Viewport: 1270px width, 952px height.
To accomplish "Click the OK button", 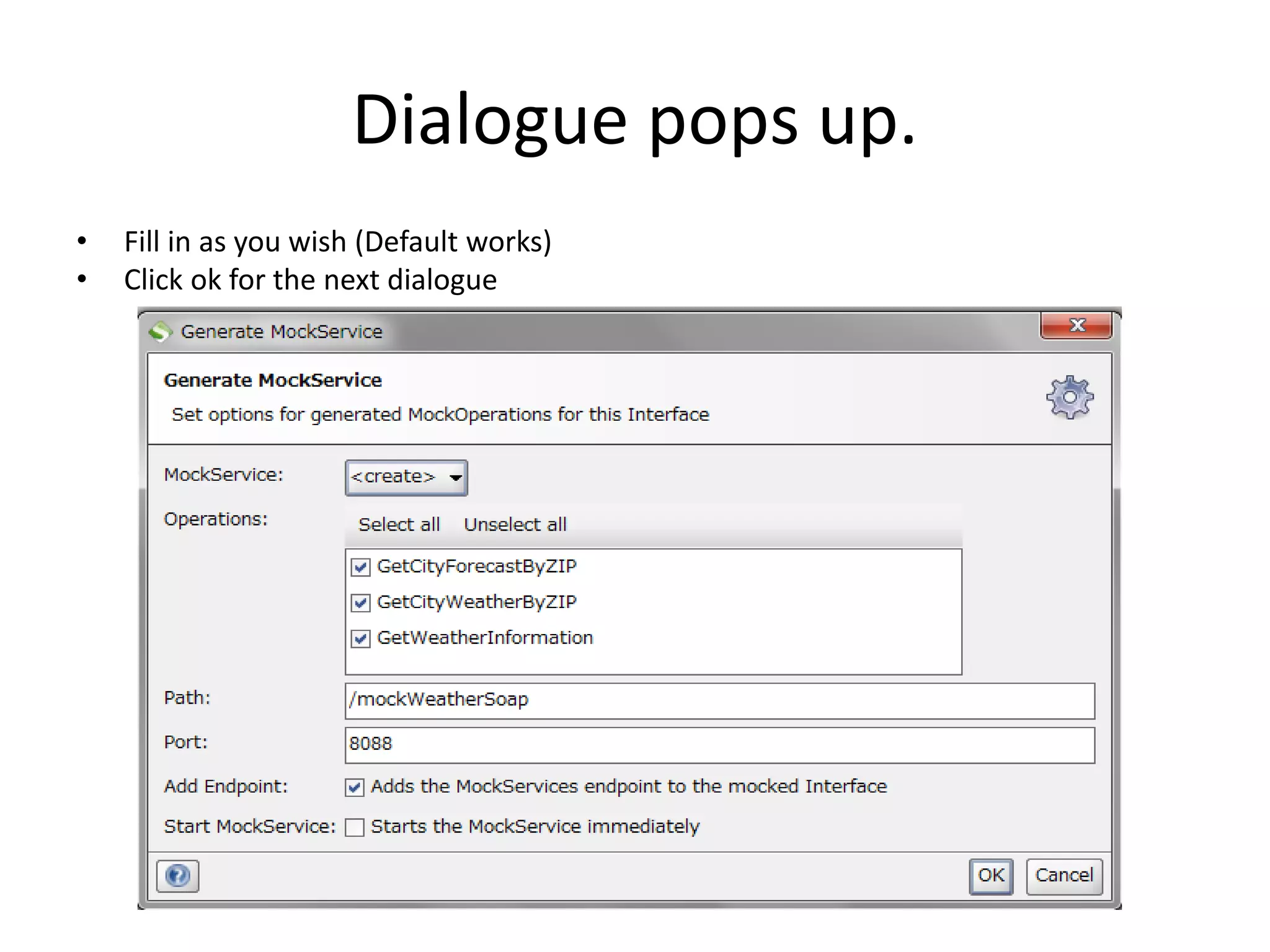I will 991,876.
